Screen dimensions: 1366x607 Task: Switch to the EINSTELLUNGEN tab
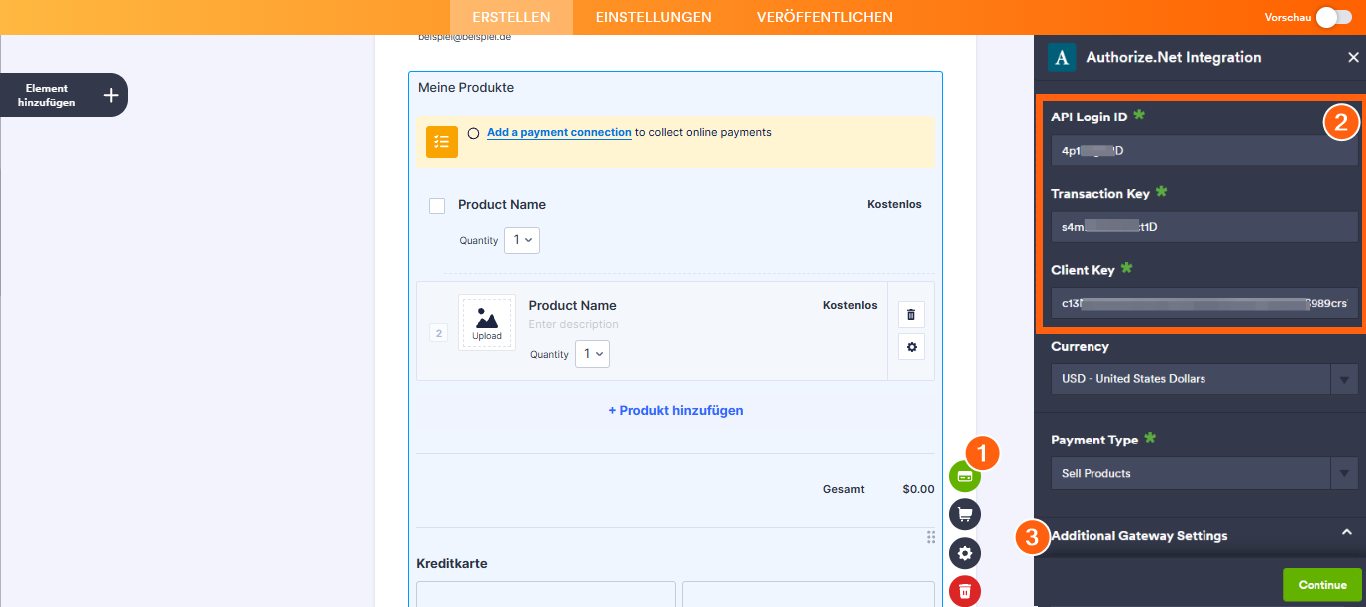653,17
